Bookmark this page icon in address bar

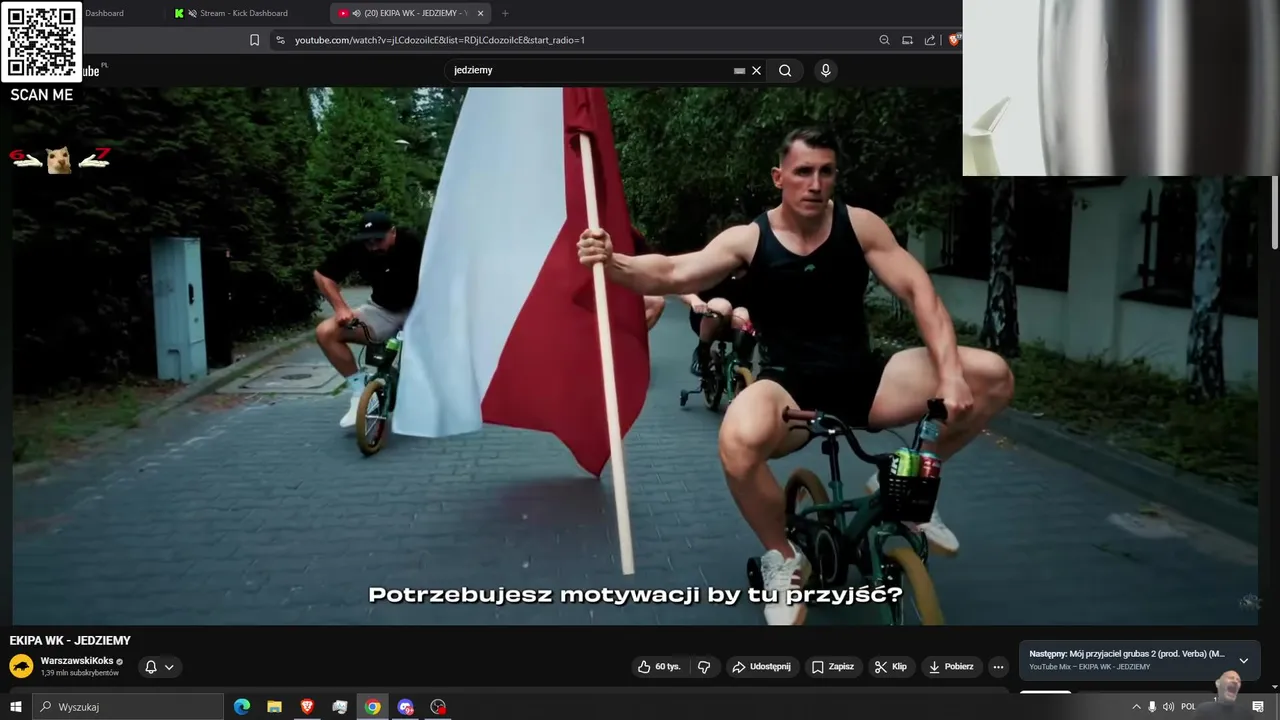pos(254,40)
